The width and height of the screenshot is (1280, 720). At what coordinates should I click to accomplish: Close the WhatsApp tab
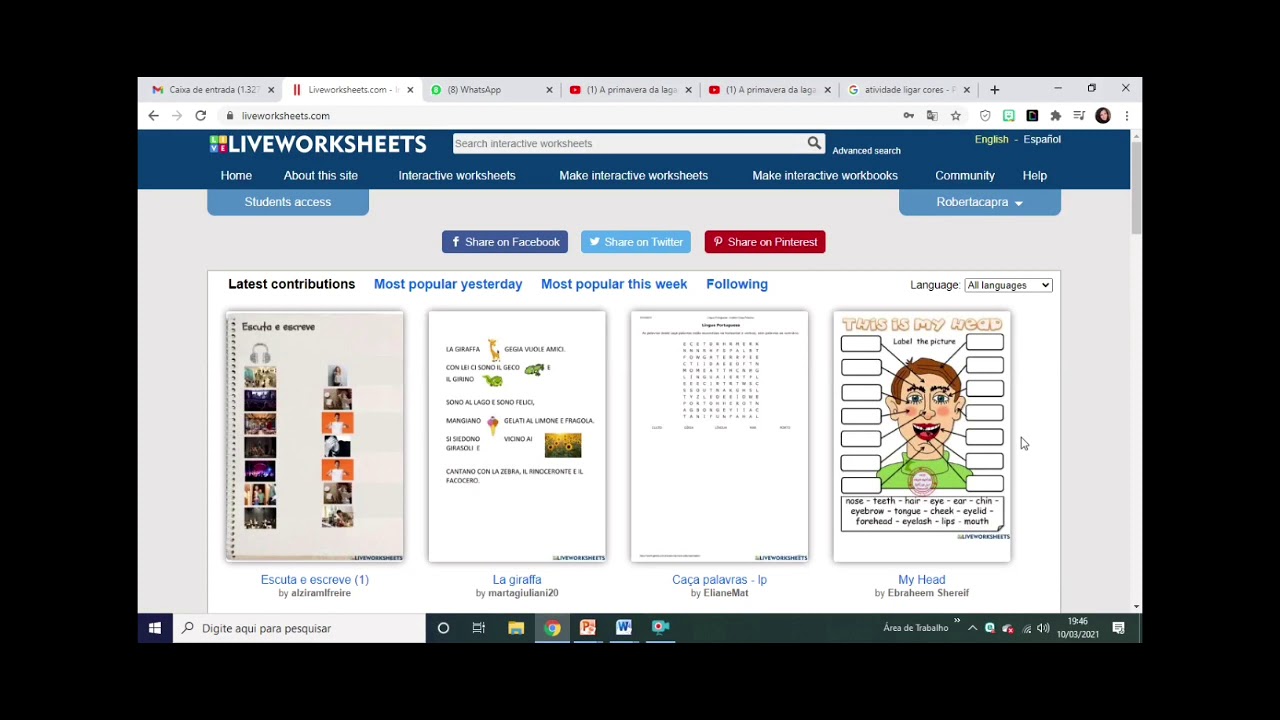pyautogui.click(x=549, y=90)
